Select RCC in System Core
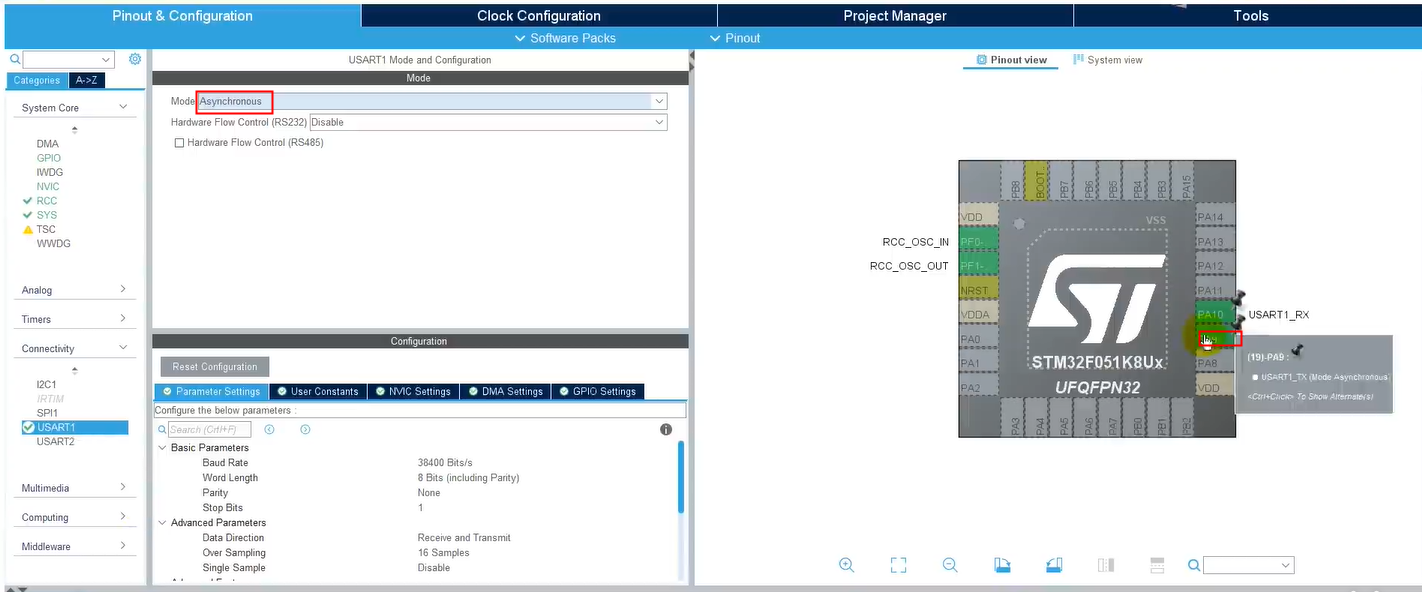Image resolution: width=1422 pixels, height=592 pixels. coord(47,201)
